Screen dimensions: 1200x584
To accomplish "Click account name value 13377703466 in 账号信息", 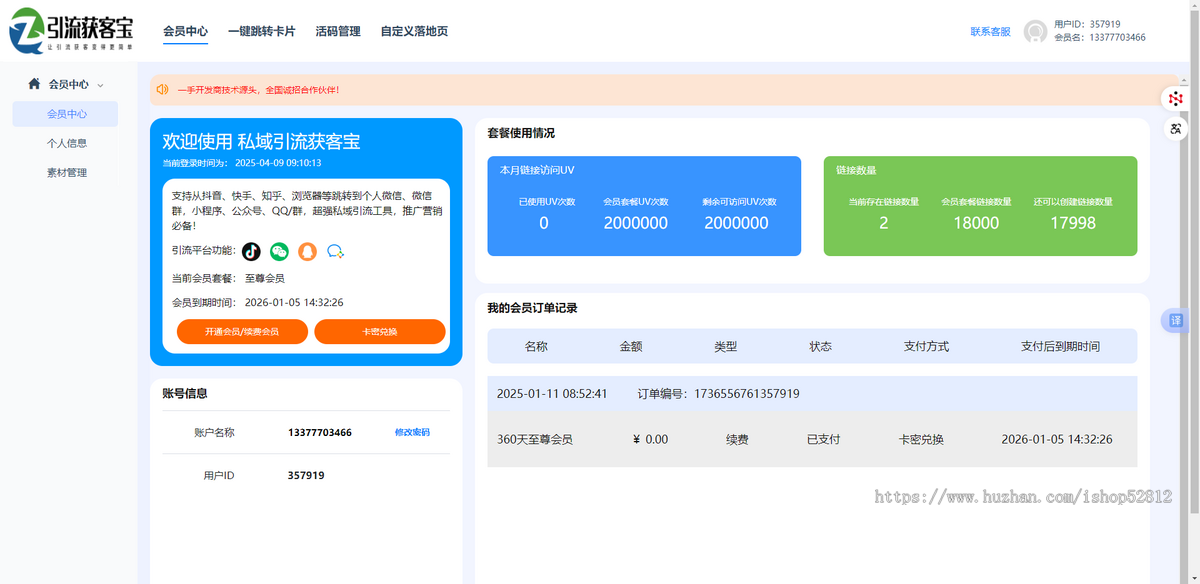I will tap(320, 432).
